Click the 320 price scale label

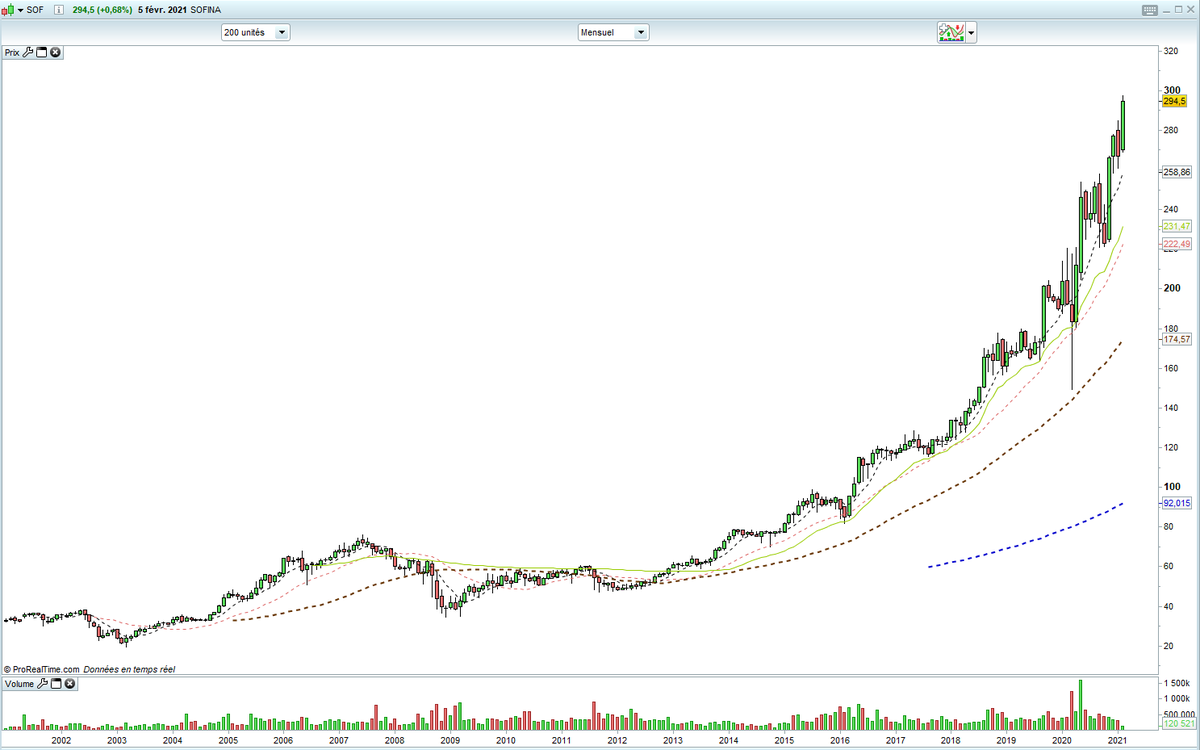tap(1170, 50)
